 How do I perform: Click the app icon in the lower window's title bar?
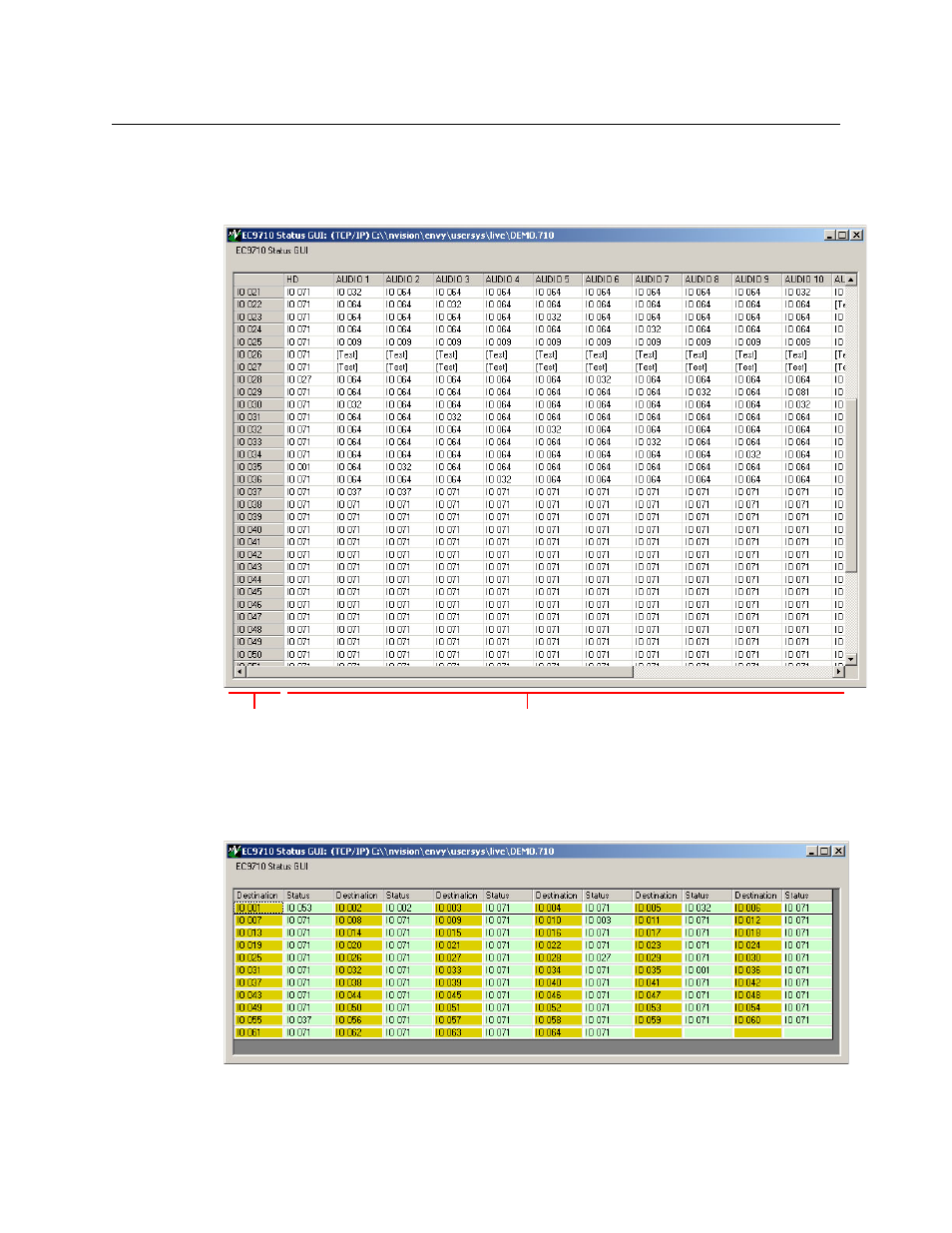234,852
